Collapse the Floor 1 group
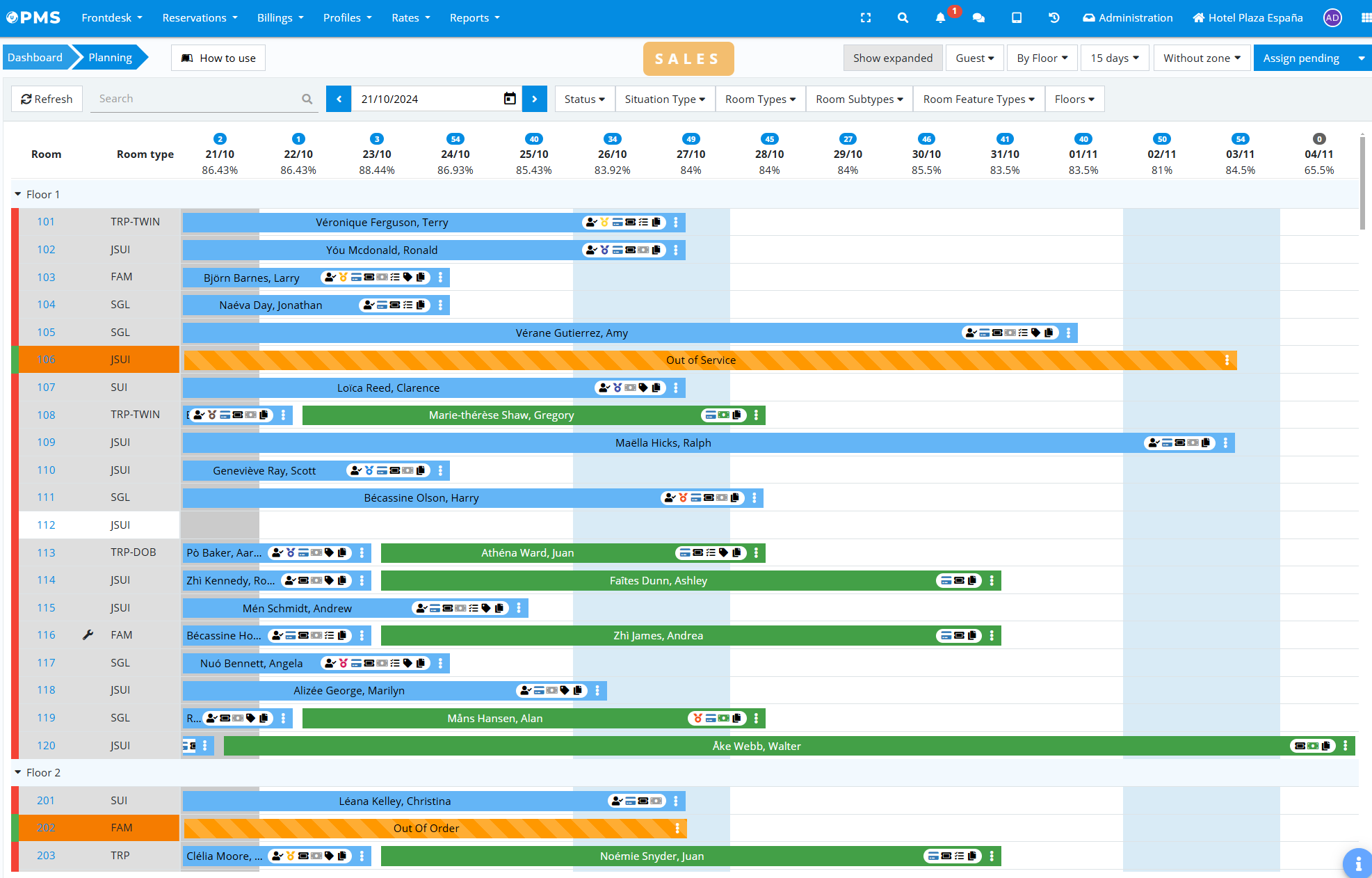Image resolution: width=1372 pixels, height=878 pixels. point(18,195)
